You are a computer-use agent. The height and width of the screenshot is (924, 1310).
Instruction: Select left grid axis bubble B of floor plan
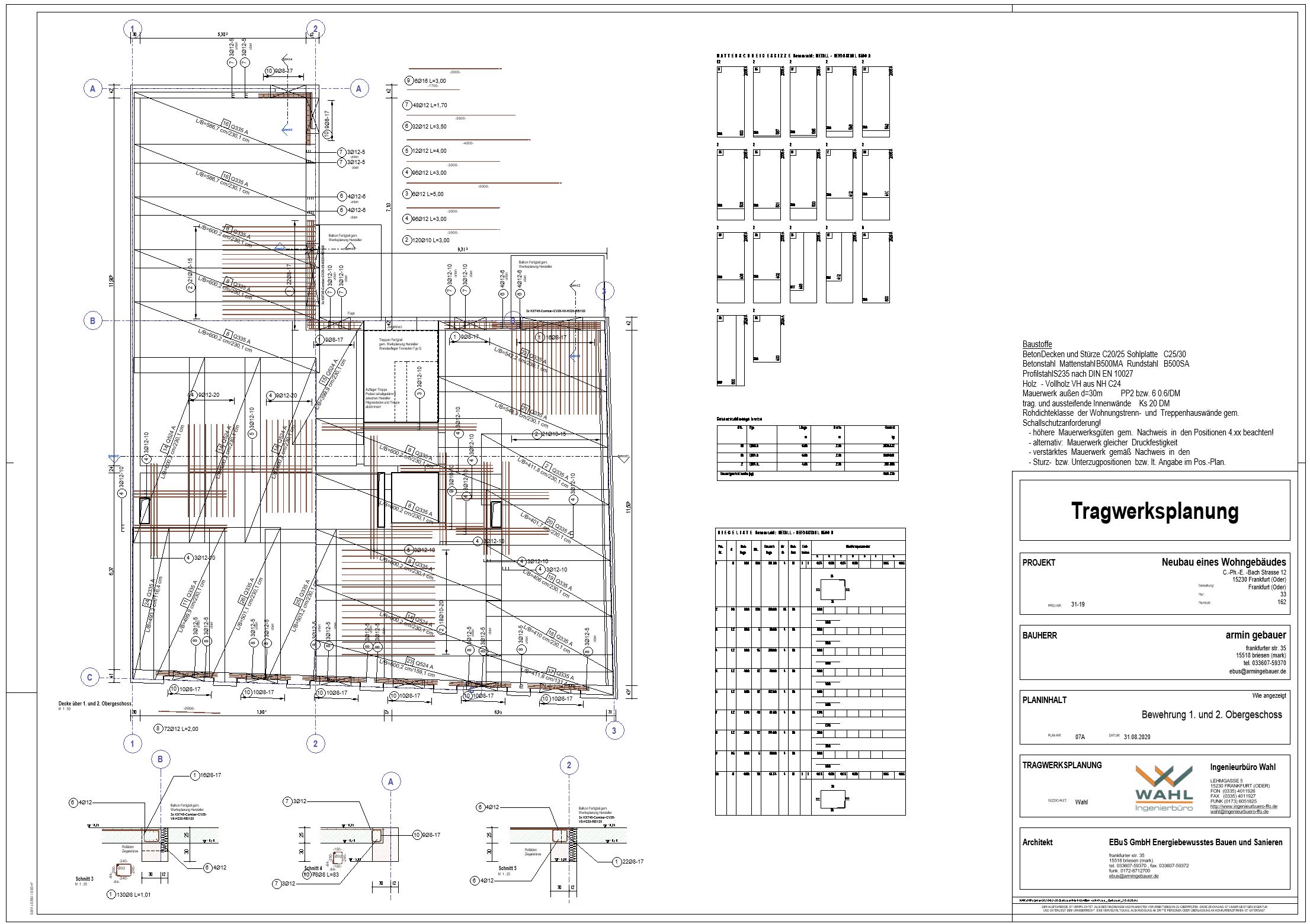pos(92,321)
